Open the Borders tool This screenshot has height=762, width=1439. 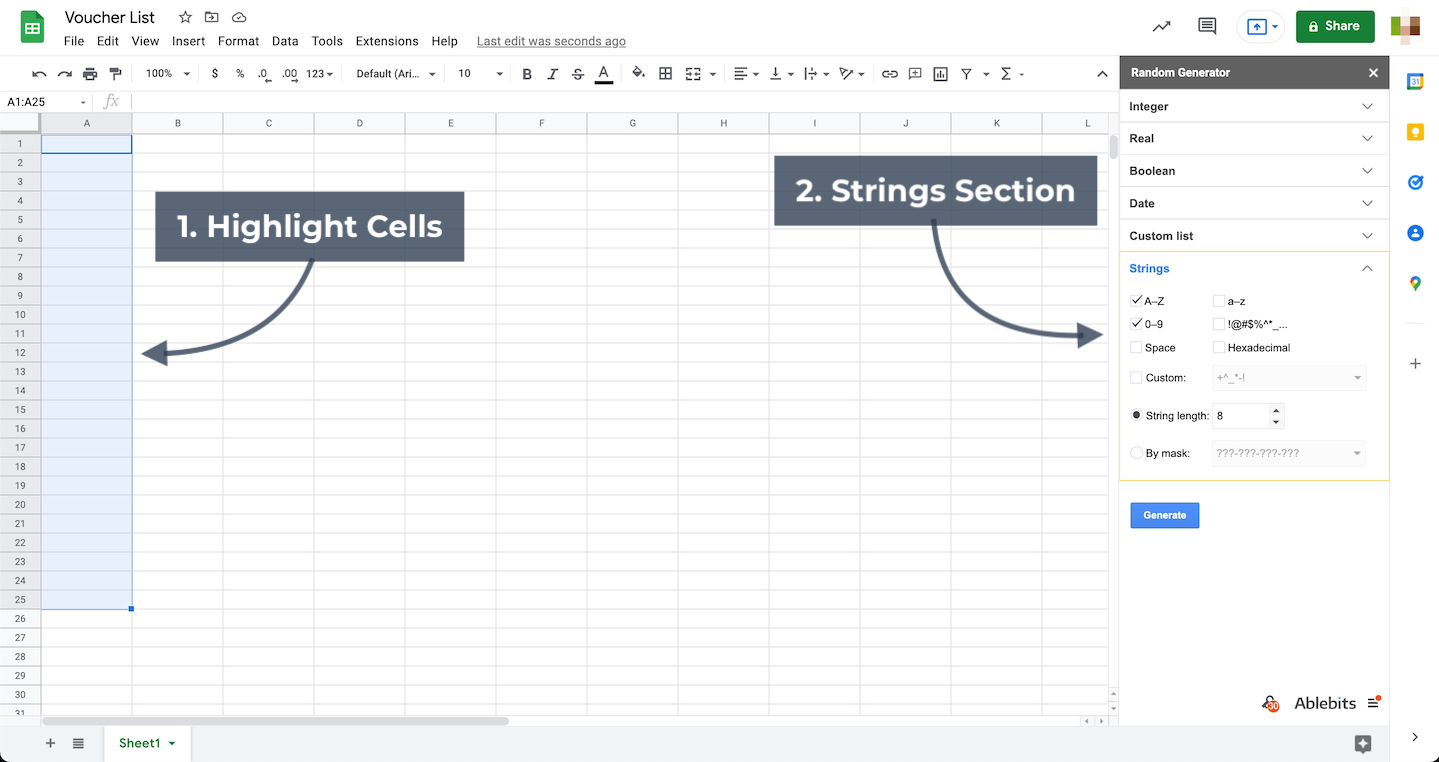click(665, 74)
